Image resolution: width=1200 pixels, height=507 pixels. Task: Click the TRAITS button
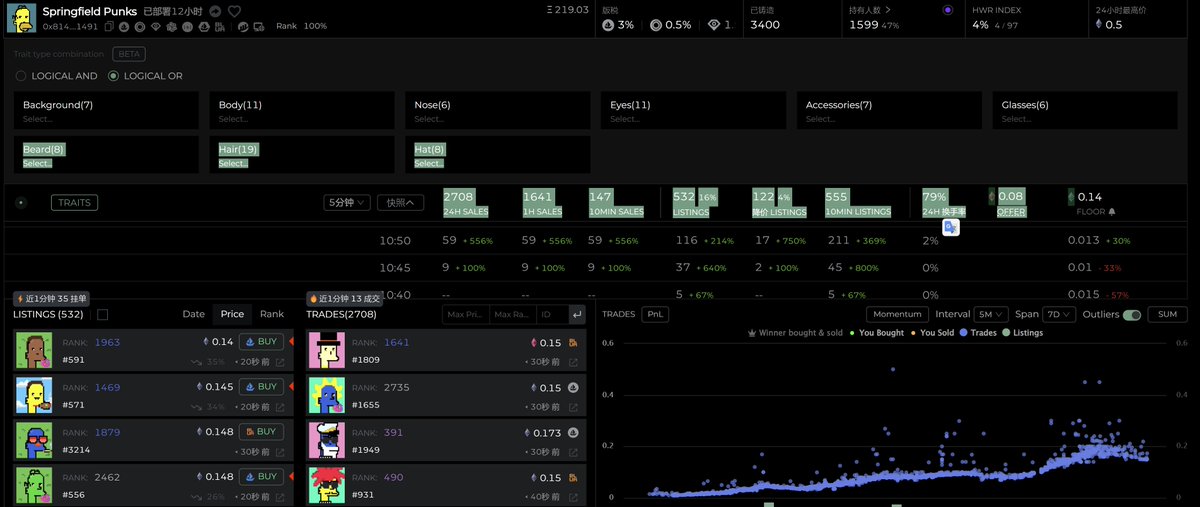pyautogui.click(x=75, y=202)
